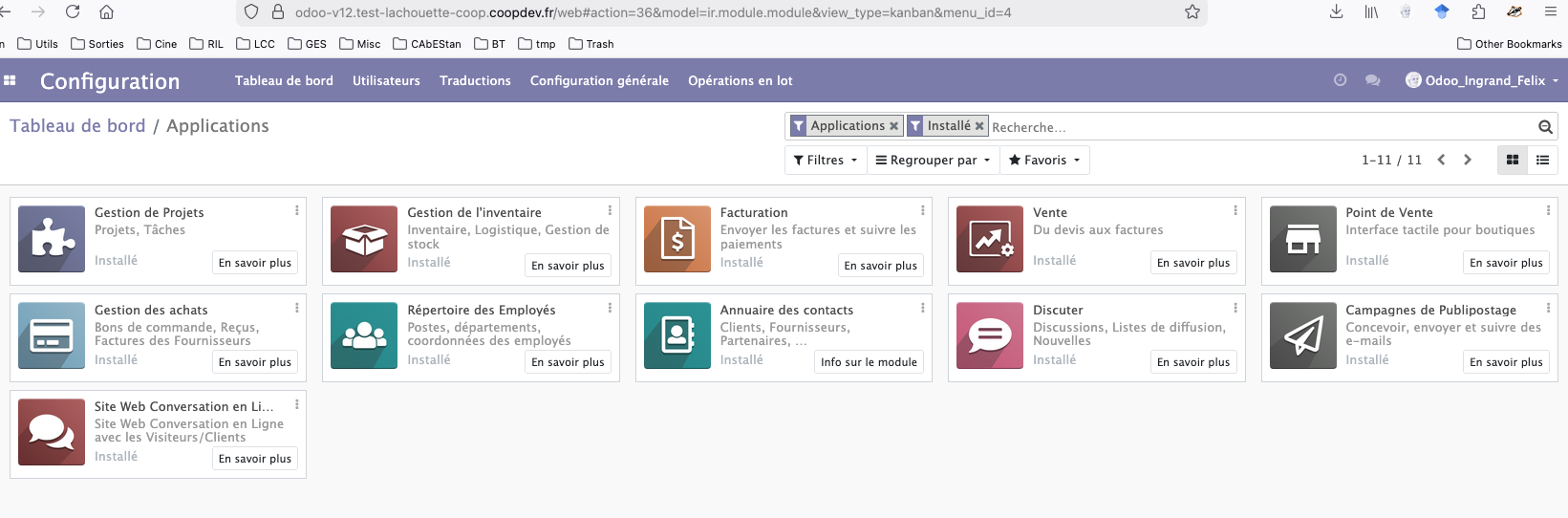
Task: Click the search magnifier icon
Action: [1545, 127]
